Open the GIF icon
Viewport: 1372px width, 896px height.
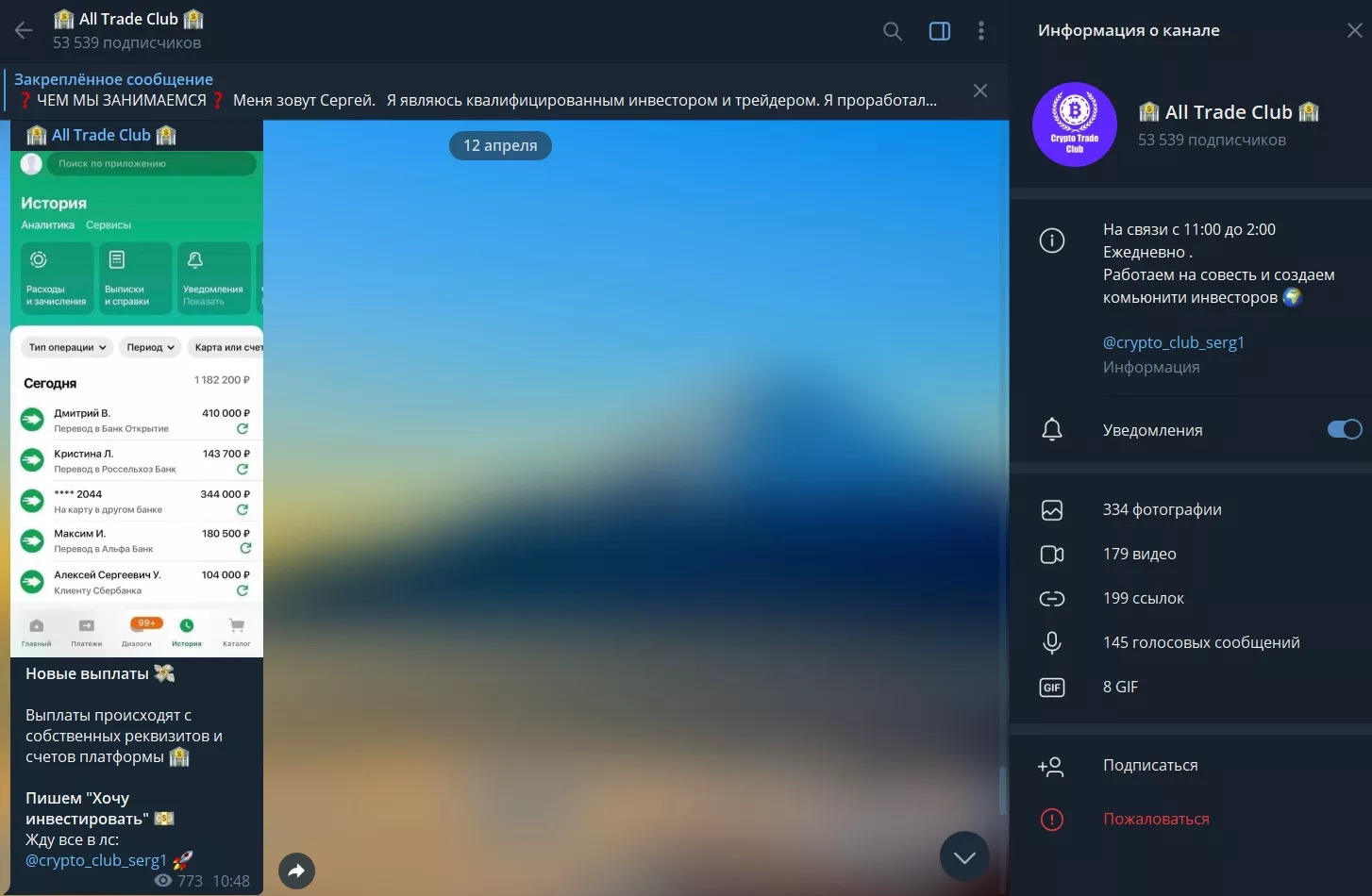[1052, 688]
